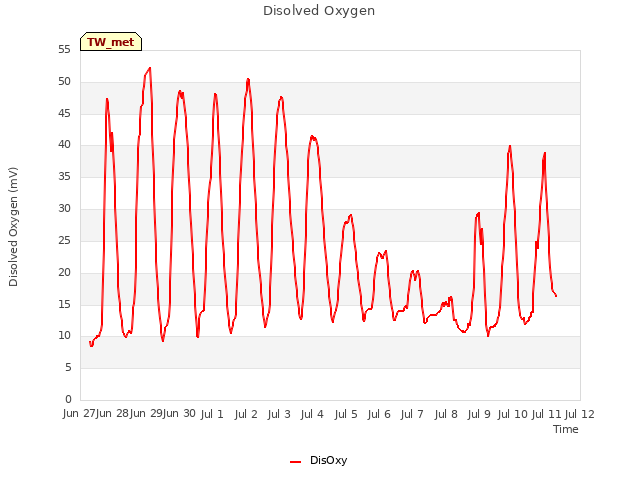Click the 50 y-axis tick label
The image size is (640, 480).
point(64,82)
